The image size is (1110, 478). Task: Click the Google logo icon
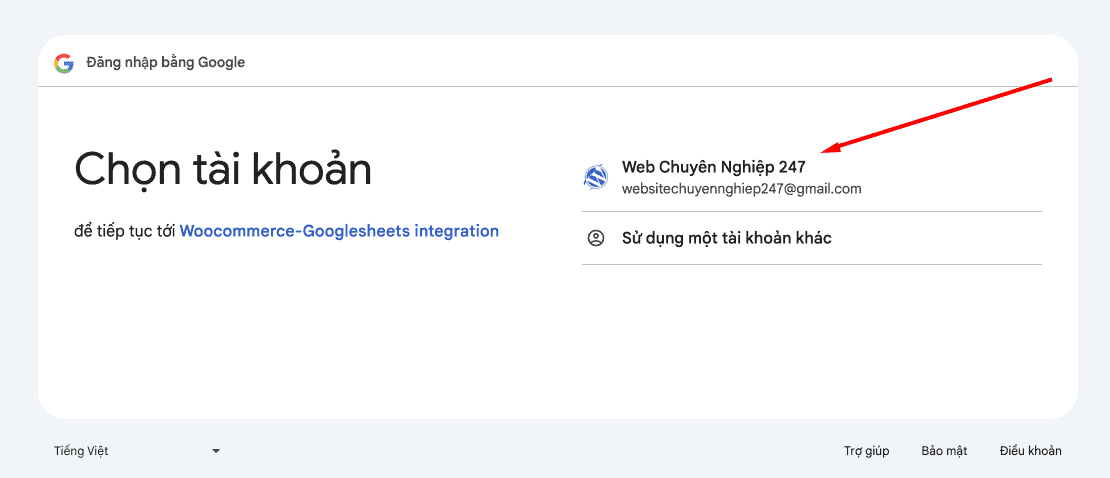point(64,63)
